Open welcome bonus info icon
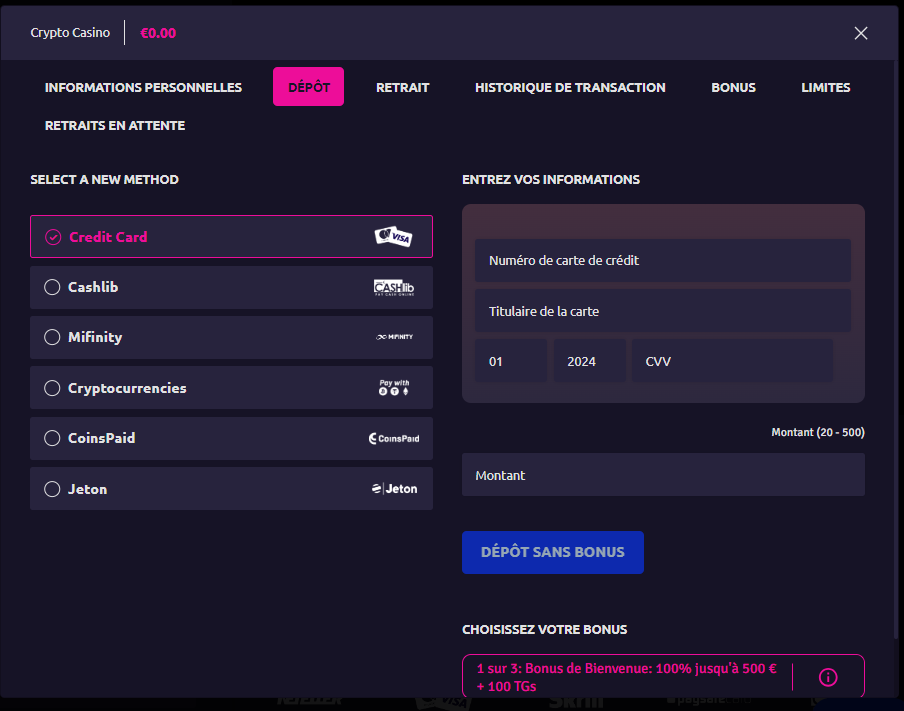 (827, 677)
